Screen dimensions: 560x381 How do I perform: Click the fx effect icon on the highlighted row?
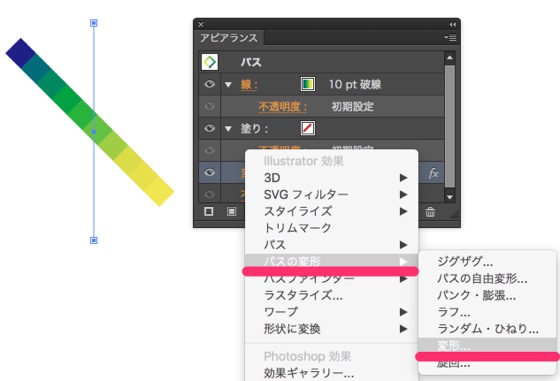coord(433,173)
